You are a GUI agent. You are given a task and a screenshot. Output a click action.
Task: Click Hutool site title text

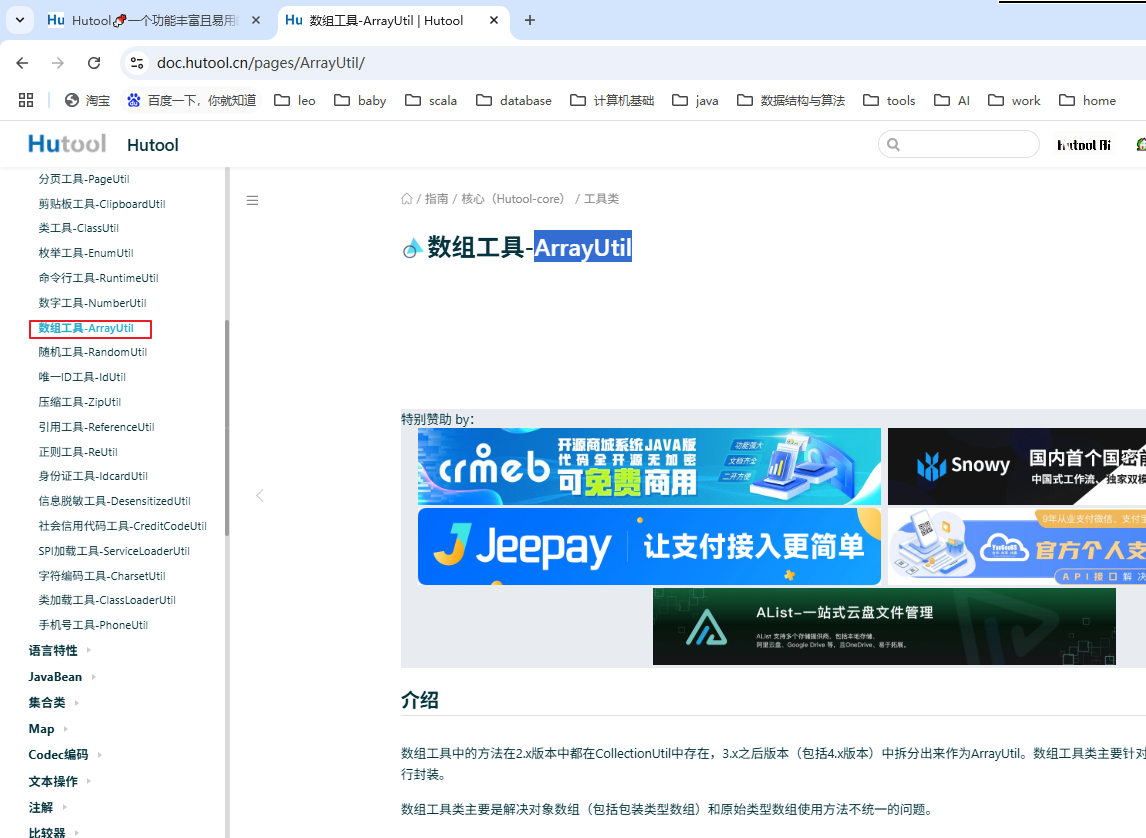pos(153,145)
